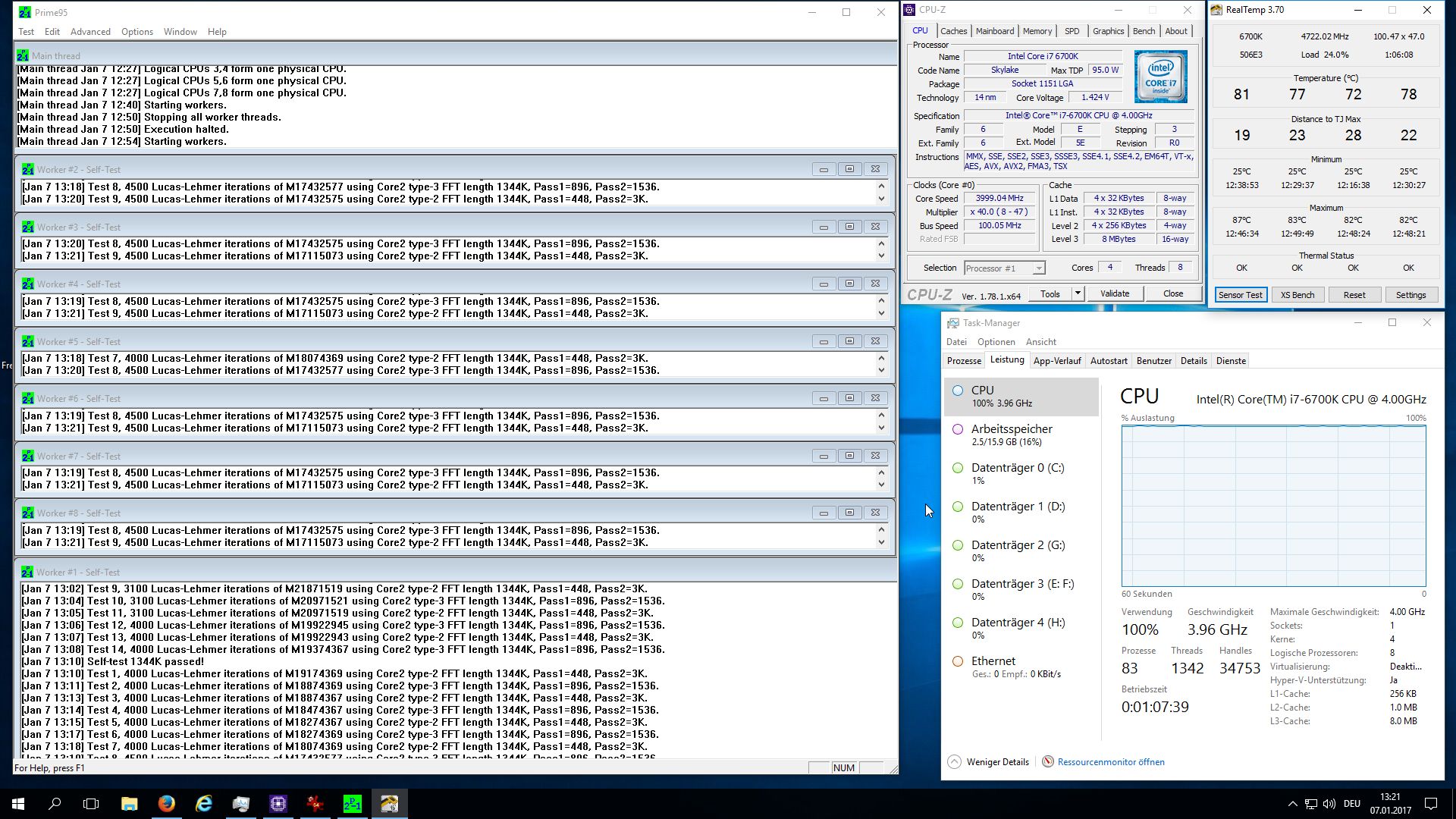Screen dimensions: 1456x819
Task: Open the Ressourcenmonitor öffnen link
Action: pos(1110,762)
